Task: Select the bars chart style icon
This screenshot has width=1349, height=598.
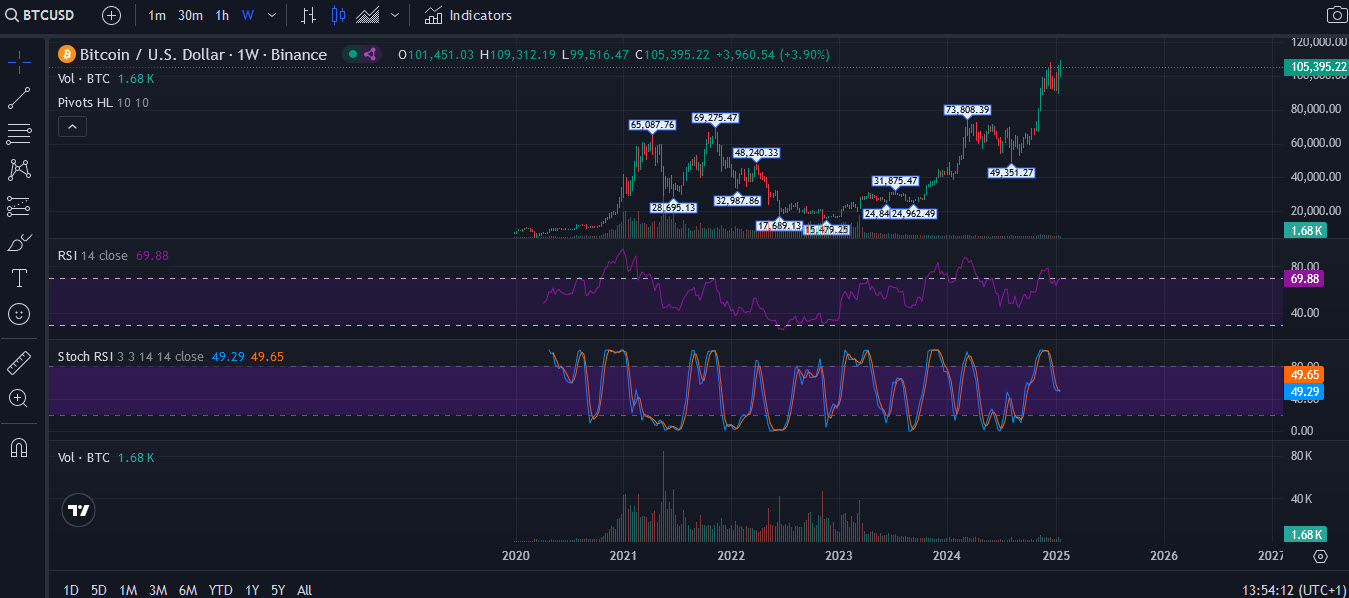Action: [309, 15]
